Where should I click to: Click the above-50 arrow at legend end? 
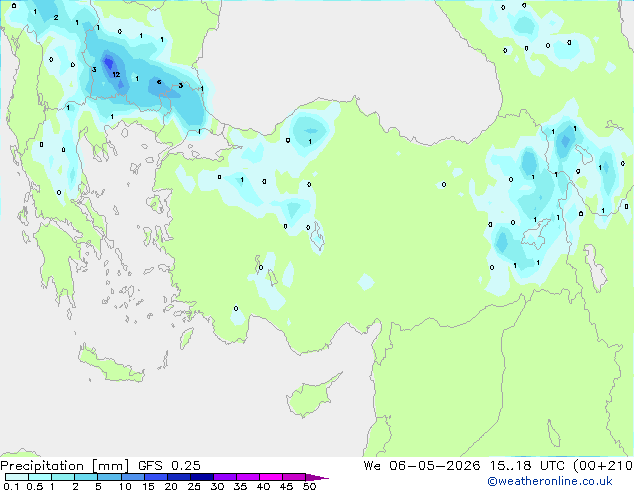pyautogui.click(x=317, y=477)
